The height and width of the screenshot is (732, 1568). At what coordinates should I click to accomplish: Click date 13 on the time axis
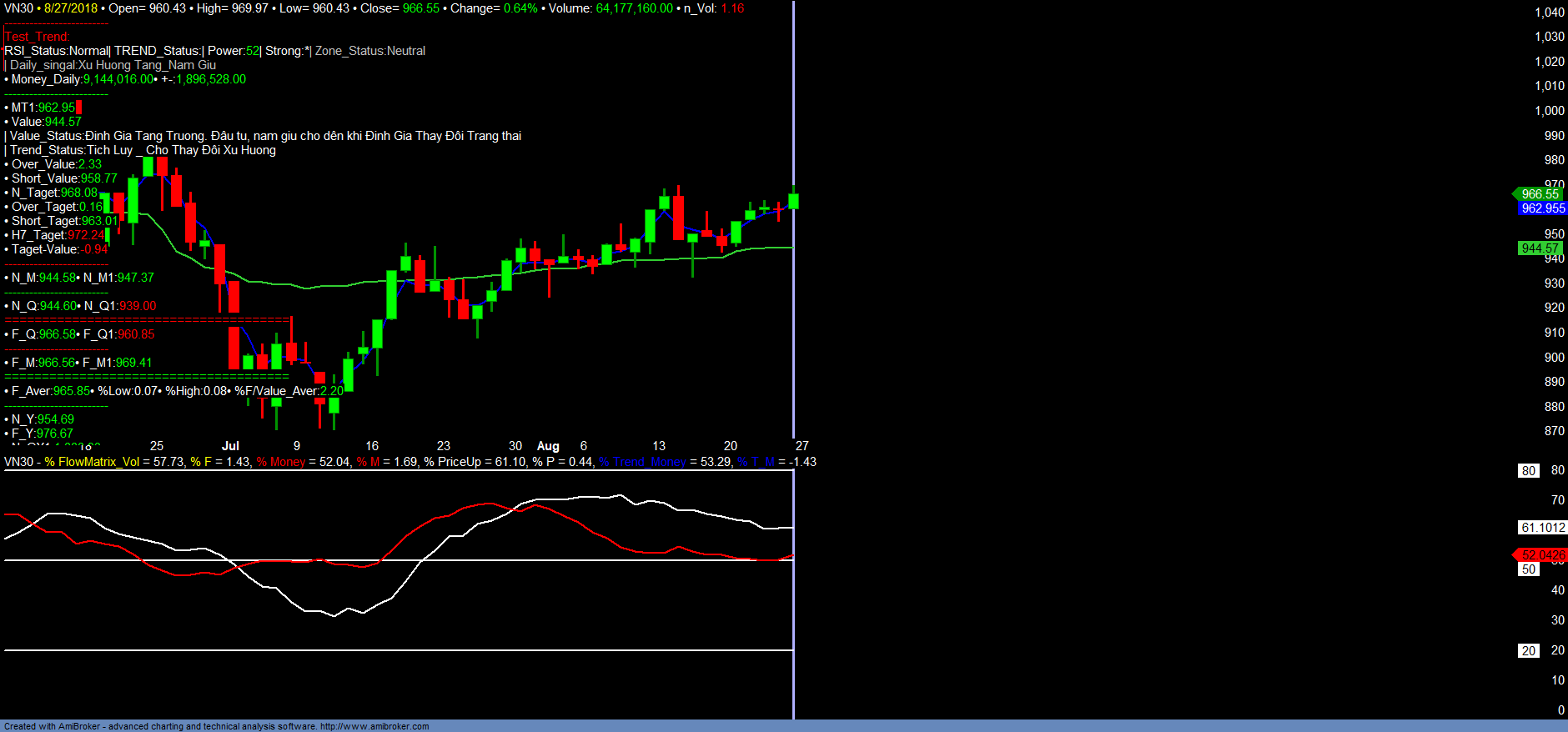pos(659,446)
